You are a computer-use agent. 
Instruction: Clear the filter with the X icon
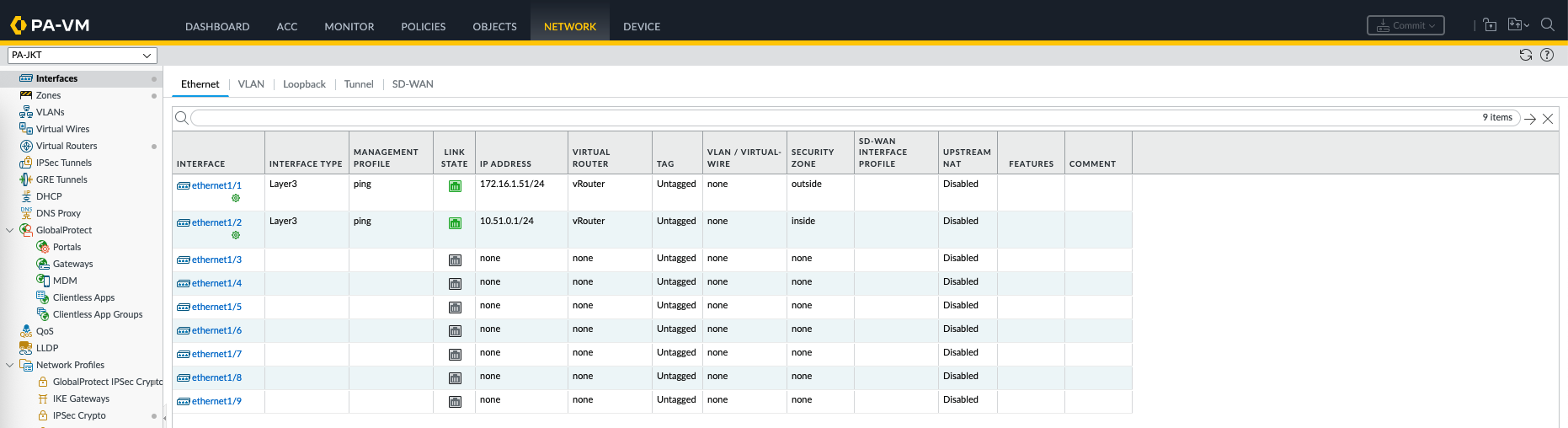click(1548, 119)
